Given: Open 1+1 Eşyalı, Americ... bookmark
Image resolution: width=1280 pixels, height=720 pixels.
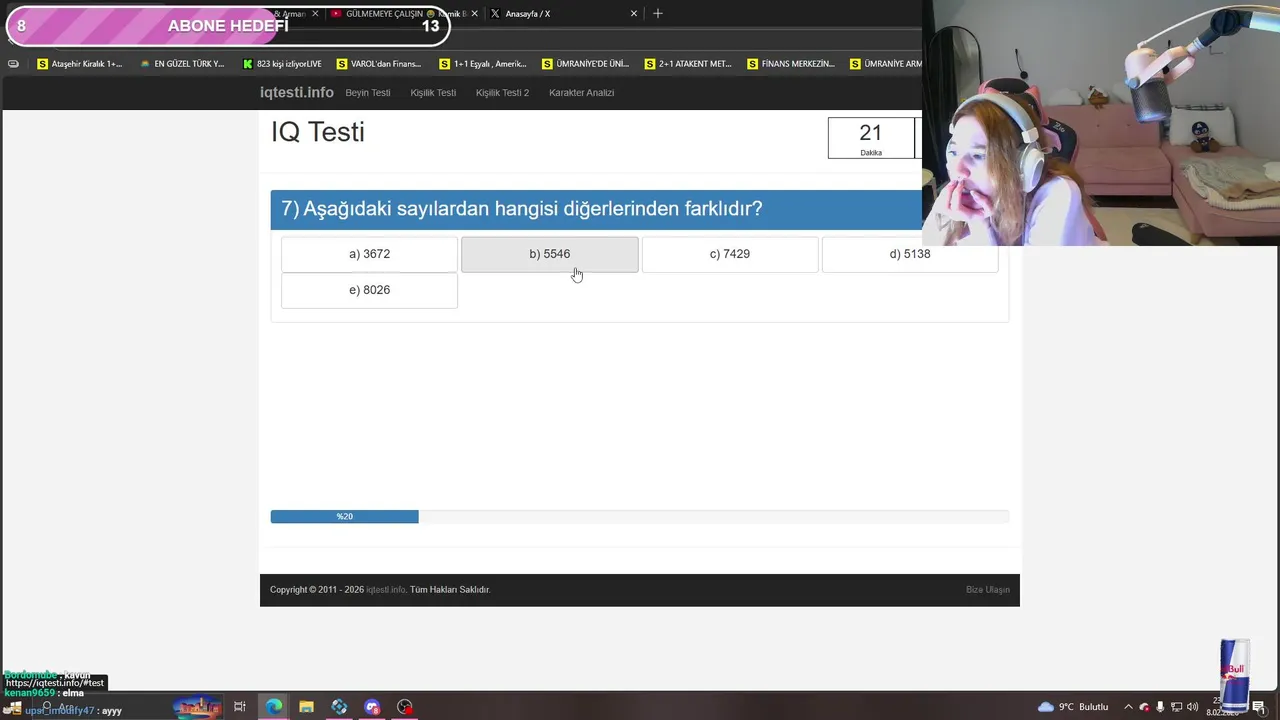Looking at the screenshot, I should [483, 64].
